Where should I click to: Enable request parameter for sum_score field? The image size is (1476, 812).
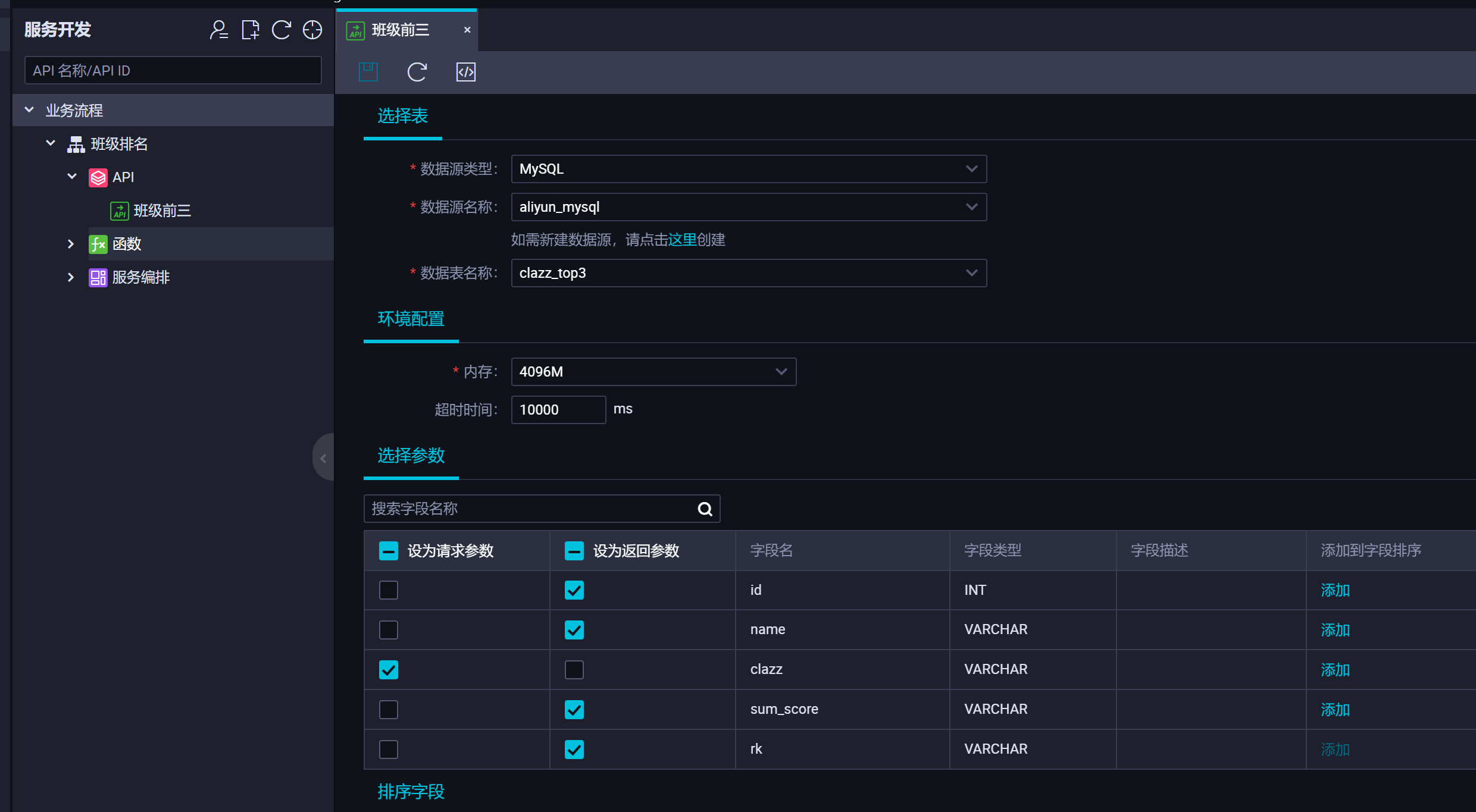tap(389, 710)
